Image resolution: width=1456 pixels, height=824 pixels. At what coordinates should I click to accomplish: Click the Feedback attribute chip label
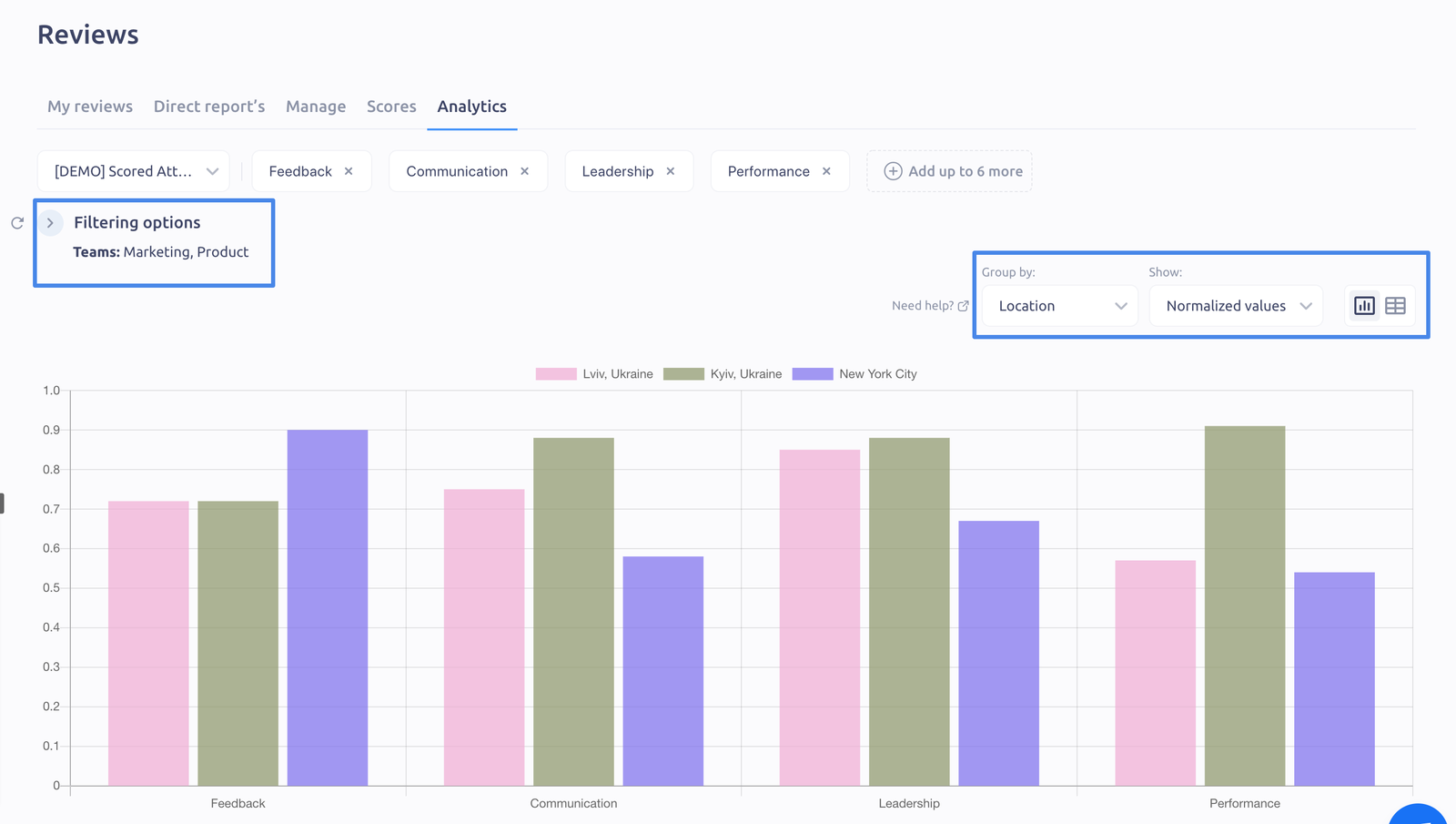click(x=300, y=171)
